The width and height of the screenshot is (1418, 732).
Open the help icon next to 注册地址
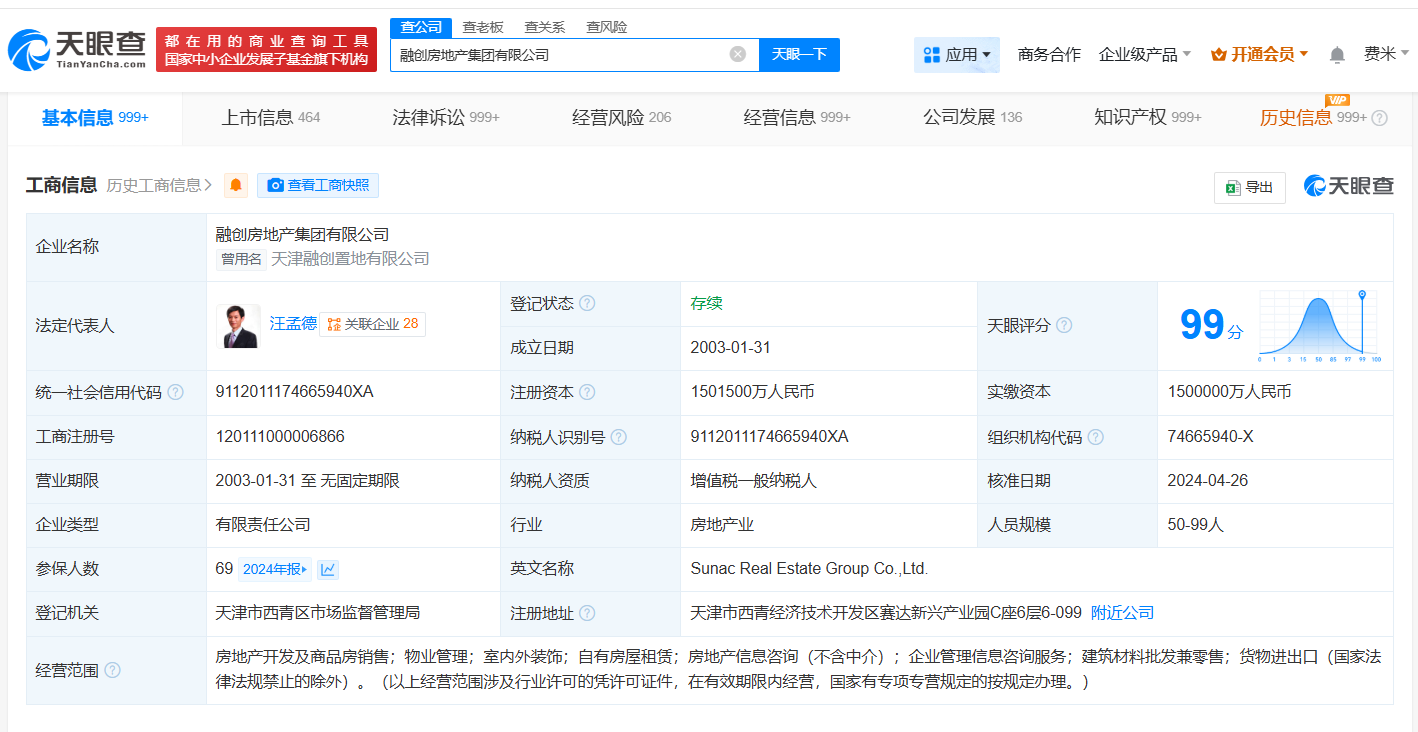pyautogui.click(x=587, y=613)
